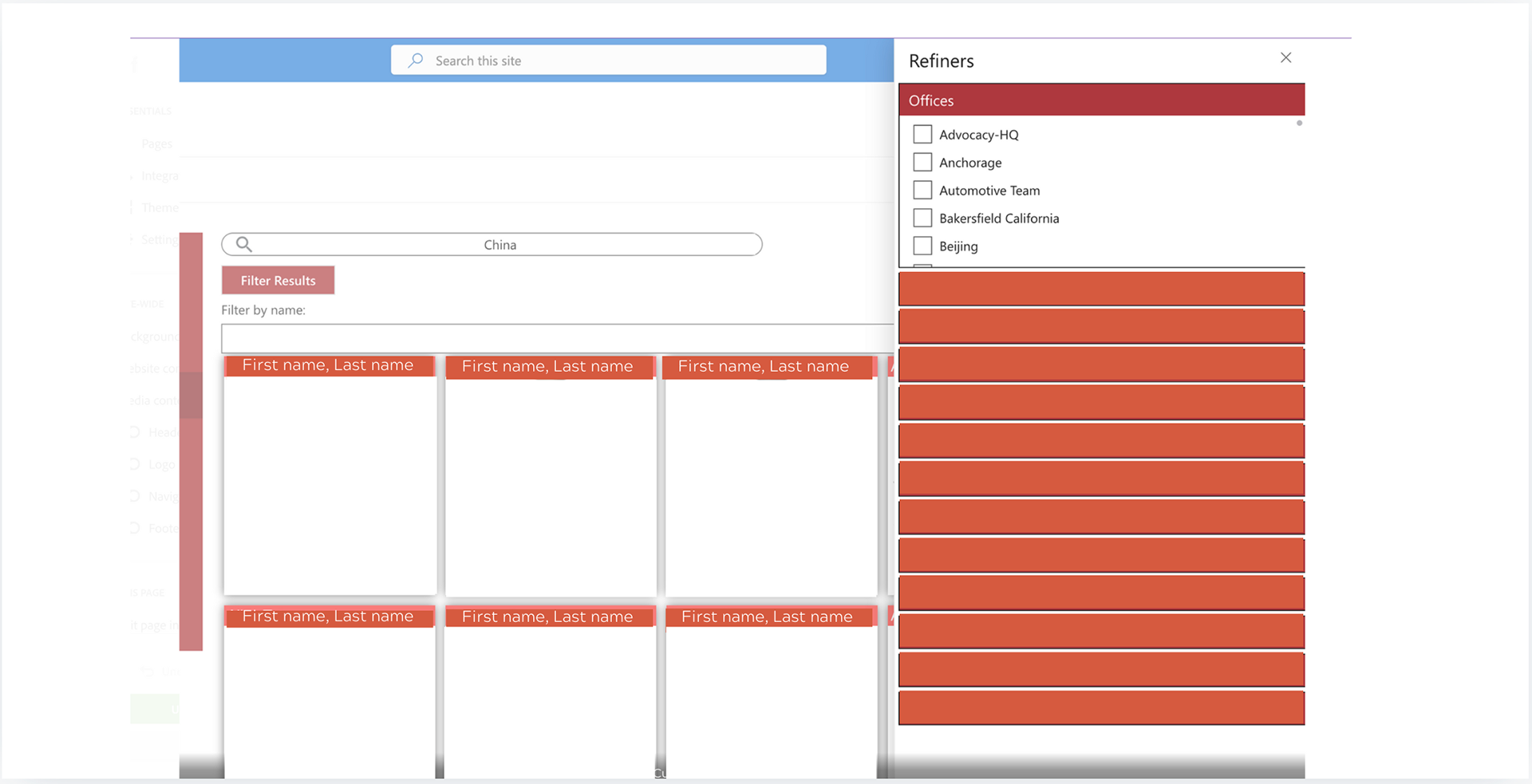Open the second person card in top row
This screenshot has width=1532, height=784.
click(550, 476)
